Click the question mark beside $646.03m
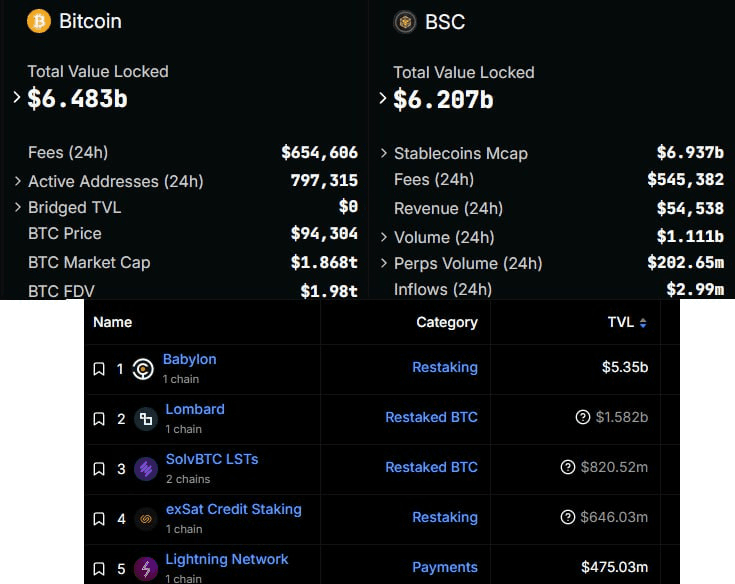Image resolution: width=735 pixels, height=584 pixels. [x=568, y=517]
